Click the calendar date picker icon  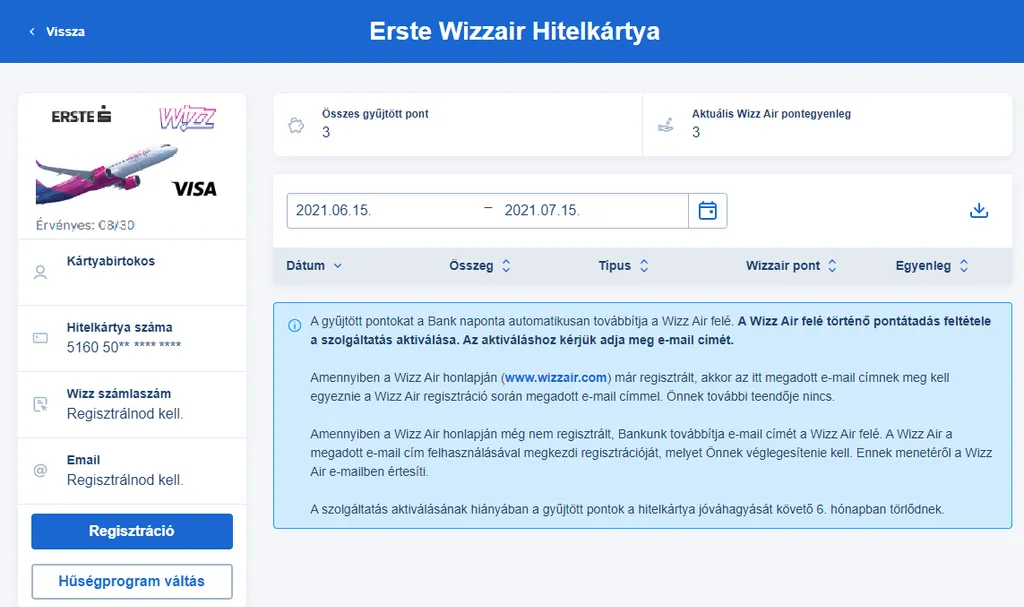(707, 211)
